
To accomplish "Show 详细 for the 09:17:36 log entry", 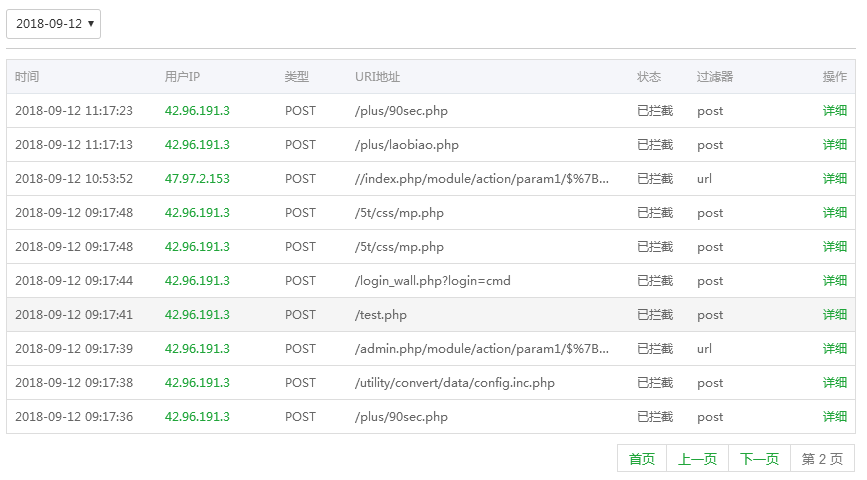I will point(834,417).
